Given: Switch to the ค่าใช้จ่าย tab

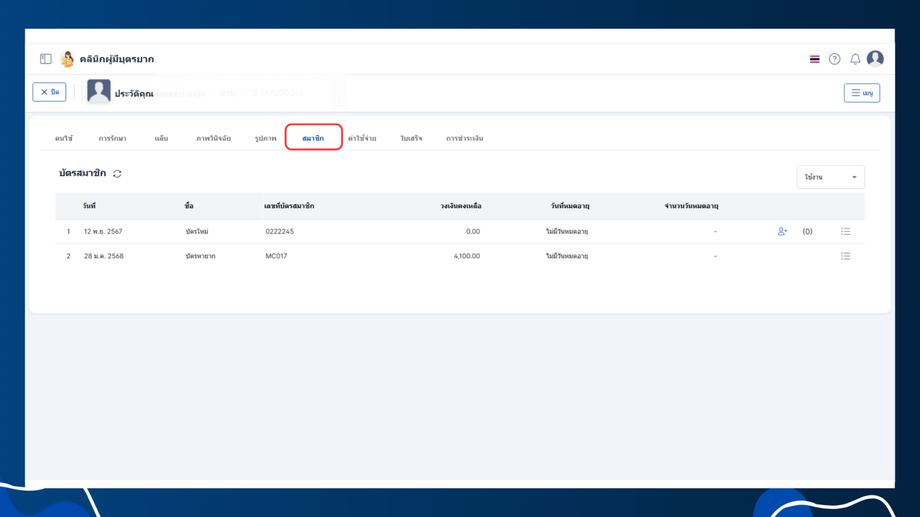Looking at the screenshot, I should (362, 138).
